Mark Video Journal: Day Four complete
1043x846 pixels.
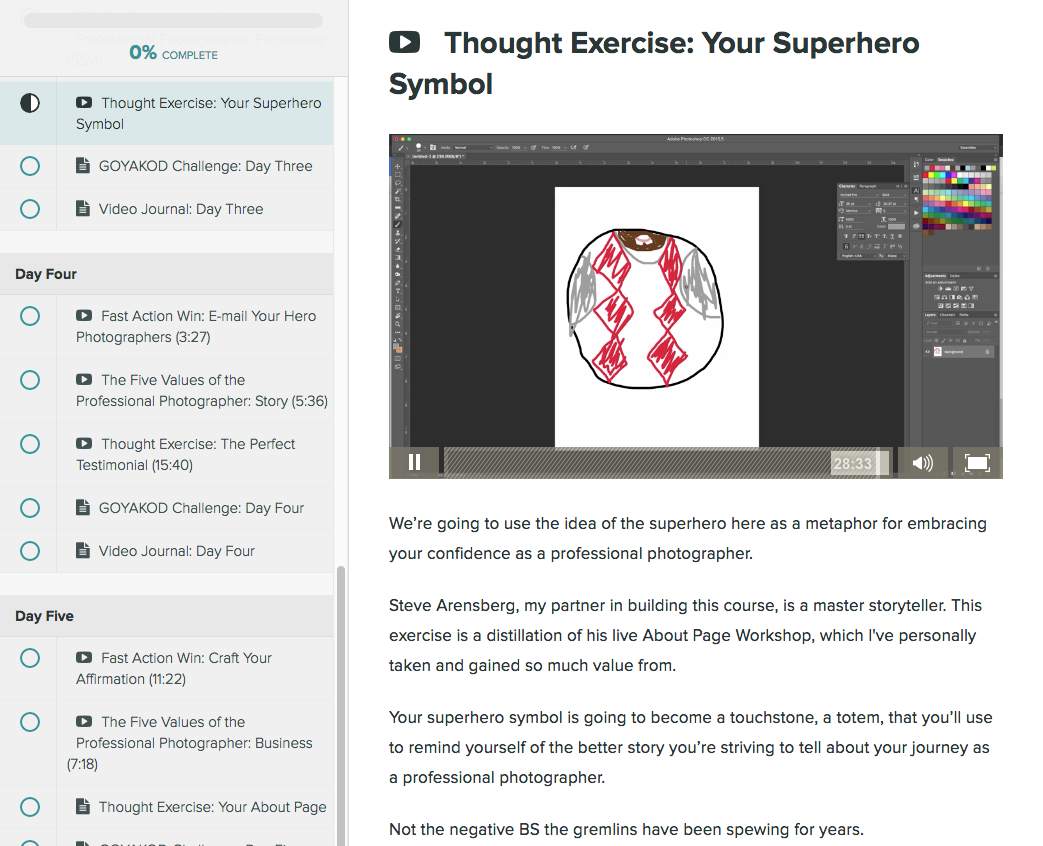30,551
